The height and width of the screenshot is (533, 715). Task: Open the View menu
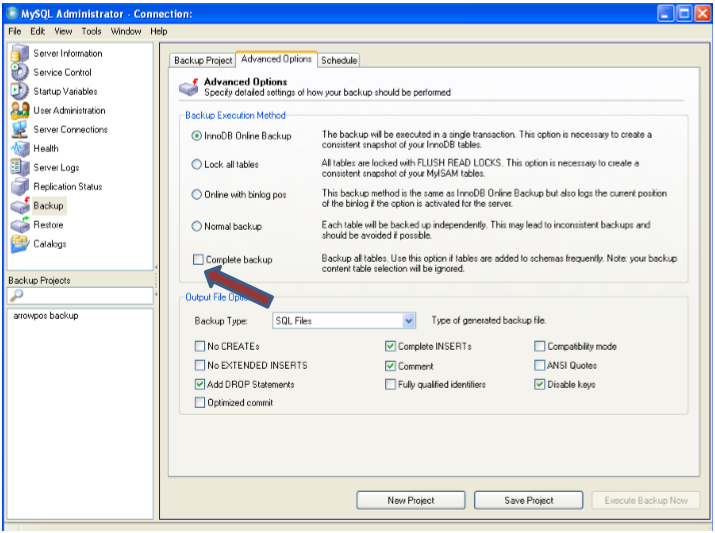63,31
